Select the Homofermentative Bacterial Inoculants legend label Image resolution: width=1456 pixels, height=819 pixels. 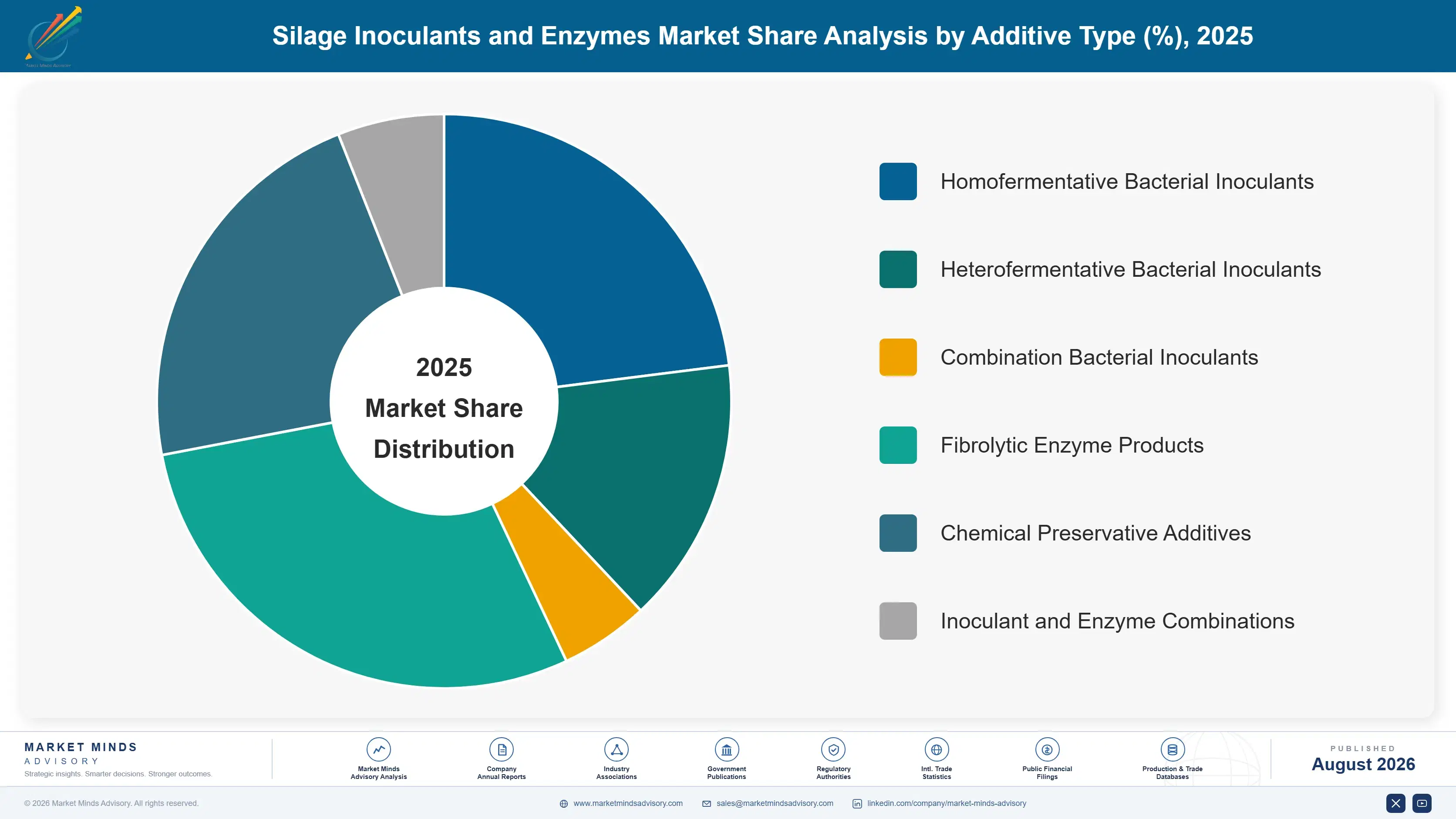coord(1126,181)
